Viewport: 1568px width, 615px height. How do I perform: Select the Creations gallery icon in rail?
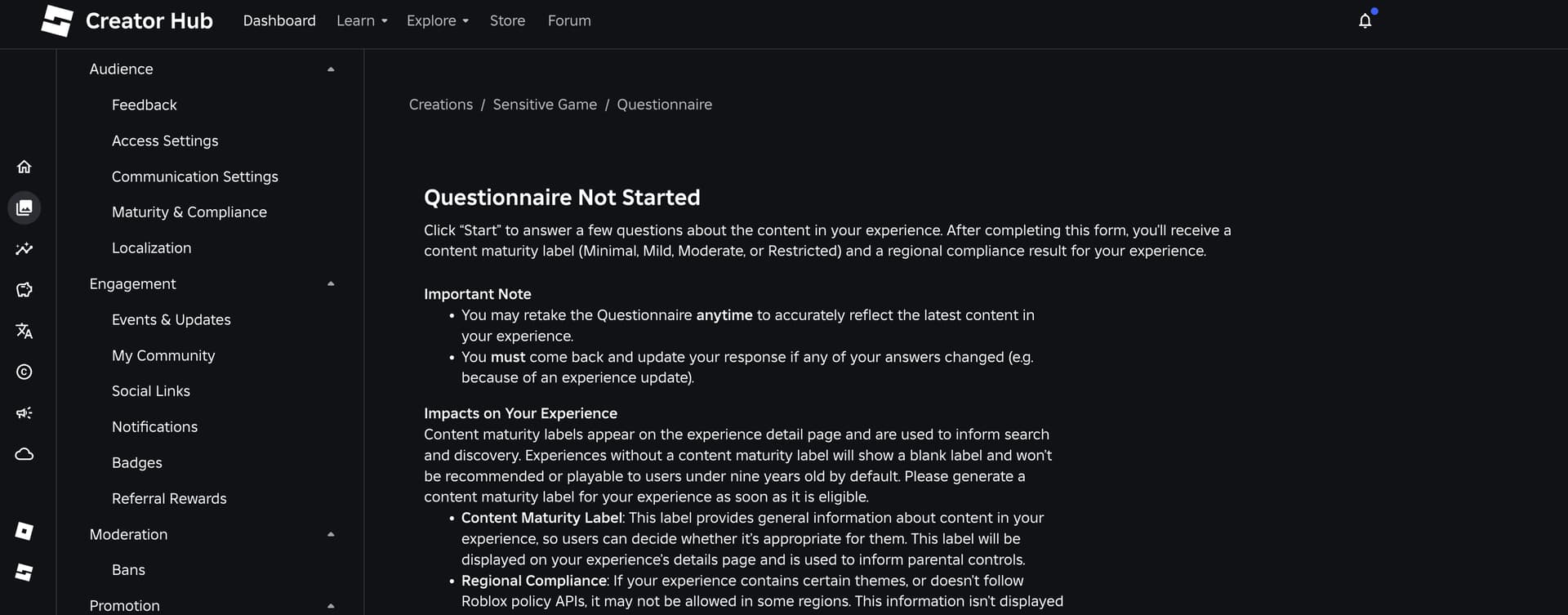(x=24, y=207)
